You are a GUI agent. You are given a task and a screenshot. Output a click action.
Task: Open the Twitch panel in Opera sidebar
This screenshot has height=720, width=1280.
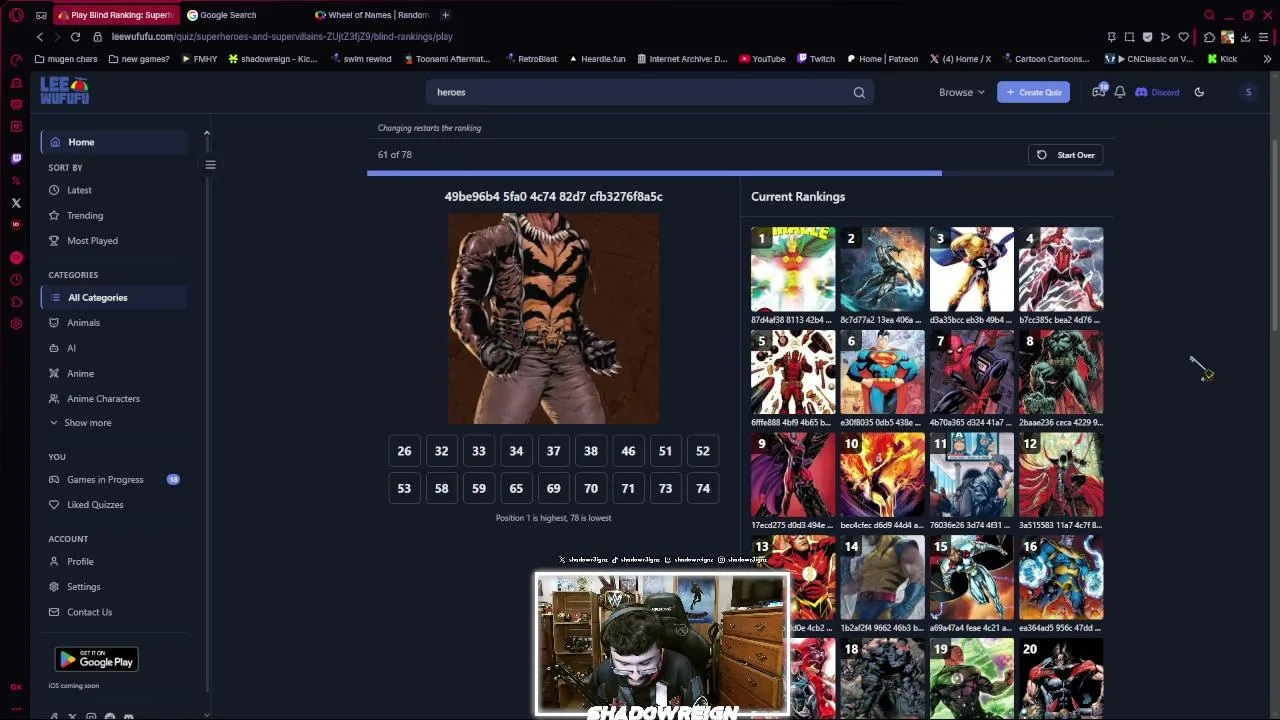(16, 158)
